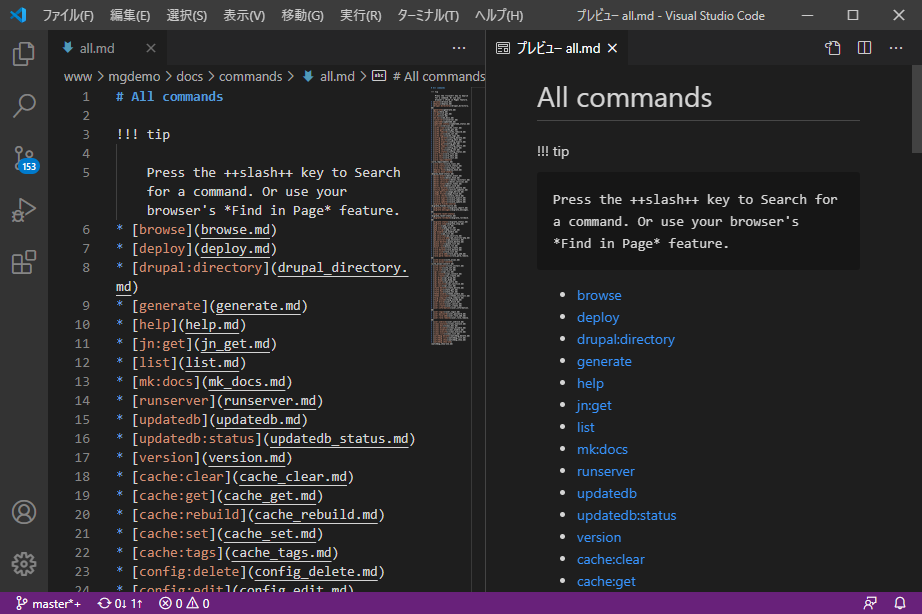Open the Explorer view in activity bar
This screenshot has height=614, width=922.
[x=24, y=53]
